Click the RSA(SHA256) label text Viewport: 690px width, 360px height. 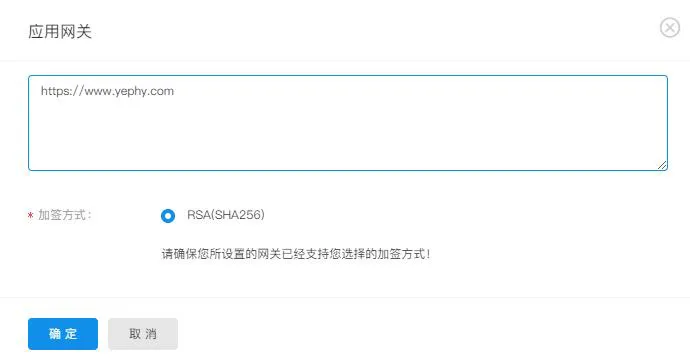click(x=226, y=215)
